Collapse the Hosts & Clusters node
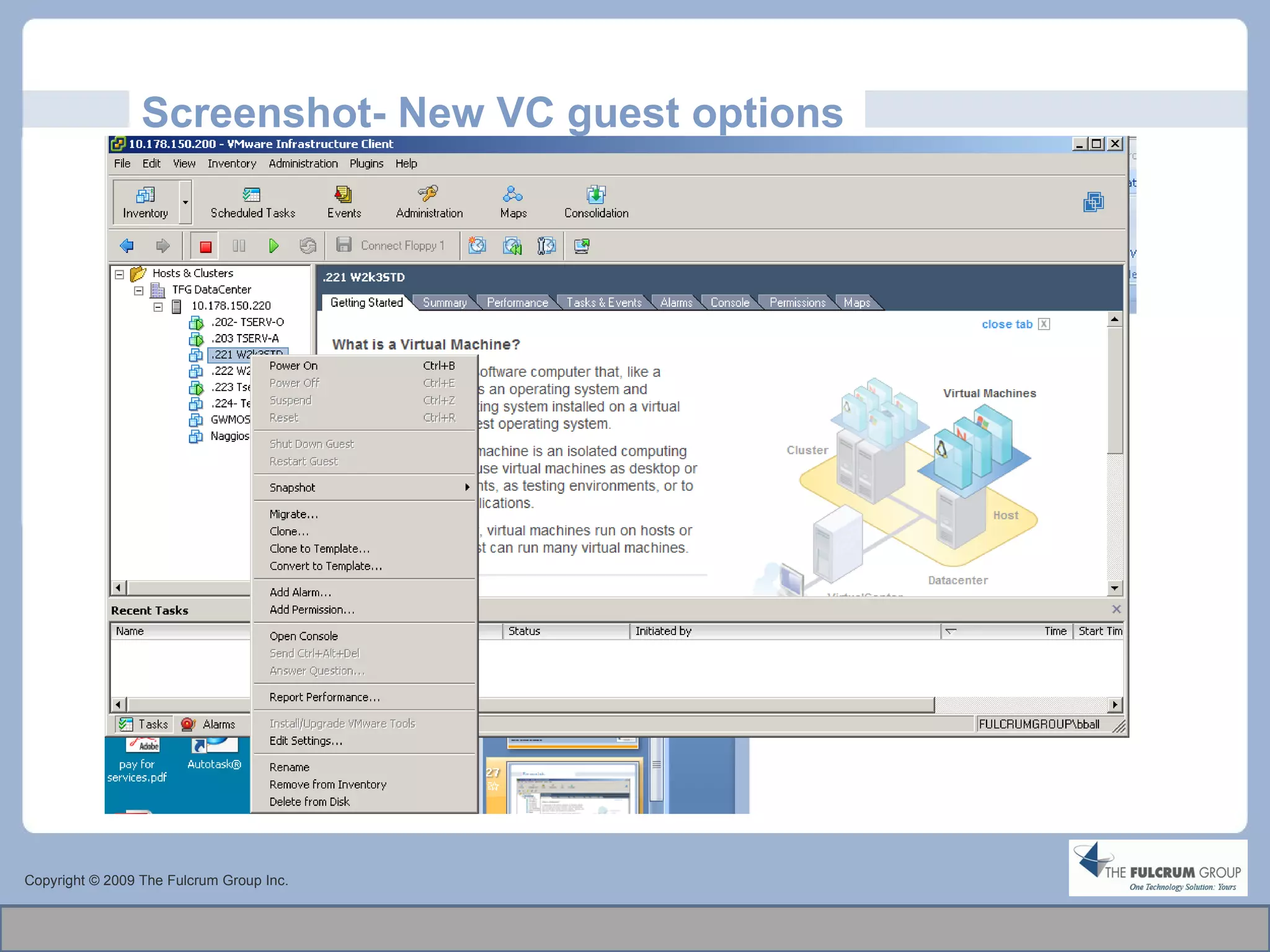The height and width of the screenshot is (952, 1270). [x=120, y=274]
